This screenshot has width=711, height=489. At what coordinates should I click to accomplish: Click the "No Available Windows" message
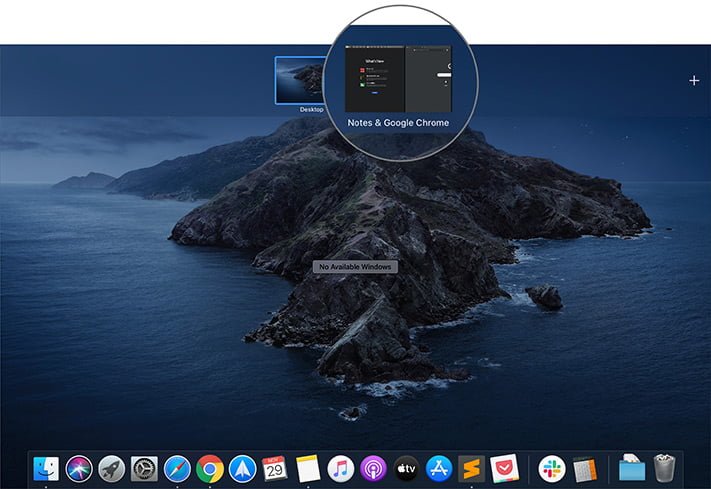pos(355,267)
